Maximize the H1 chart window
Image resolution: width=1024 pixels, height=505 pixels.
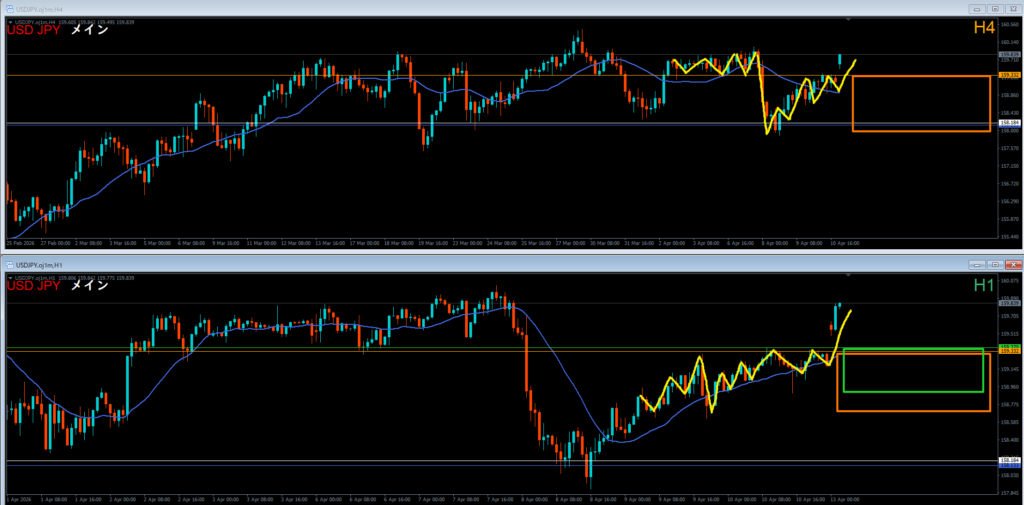(994, 264)
